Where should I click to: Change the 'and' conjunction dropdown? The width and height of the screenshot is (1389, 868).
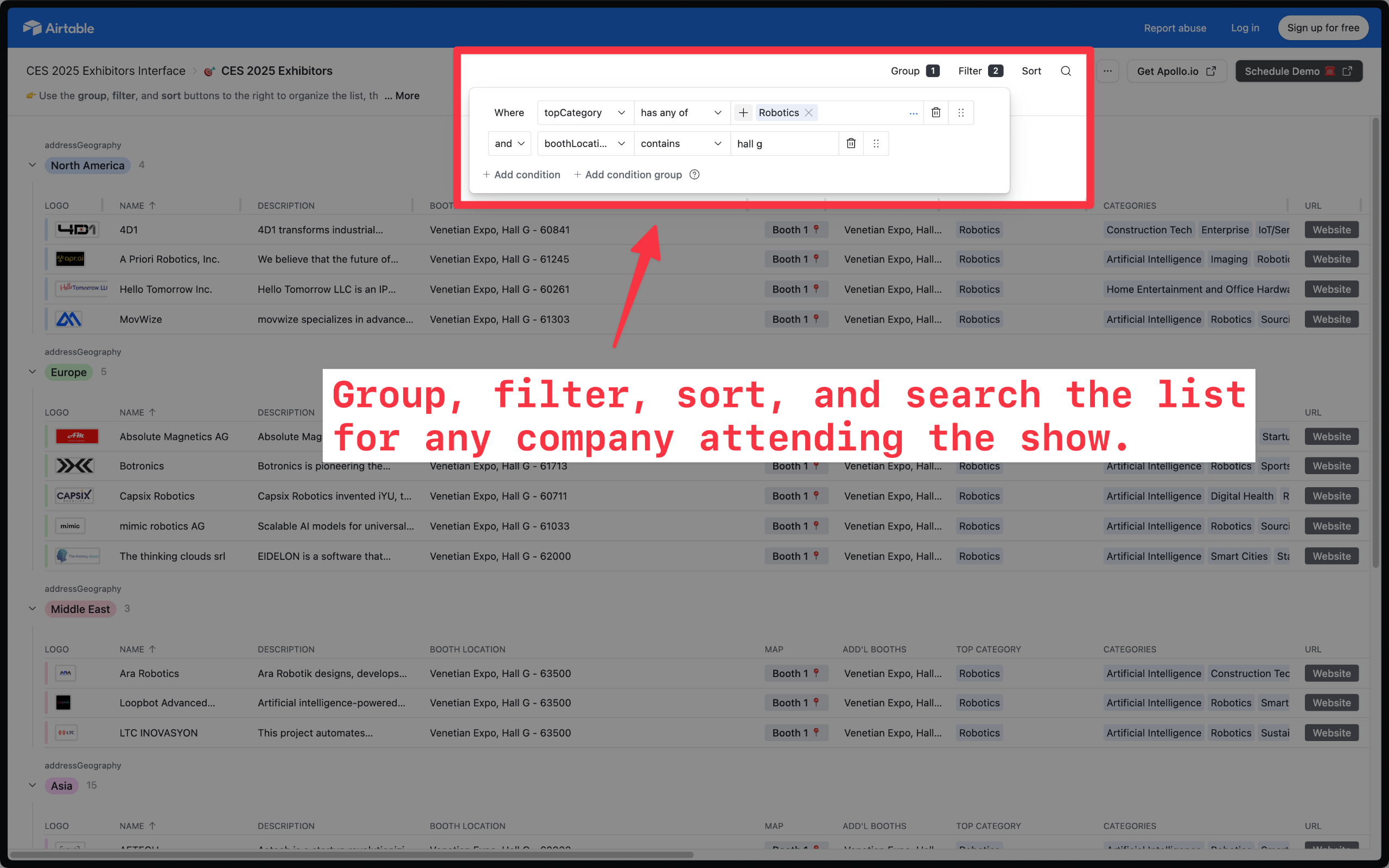(509, 144)
